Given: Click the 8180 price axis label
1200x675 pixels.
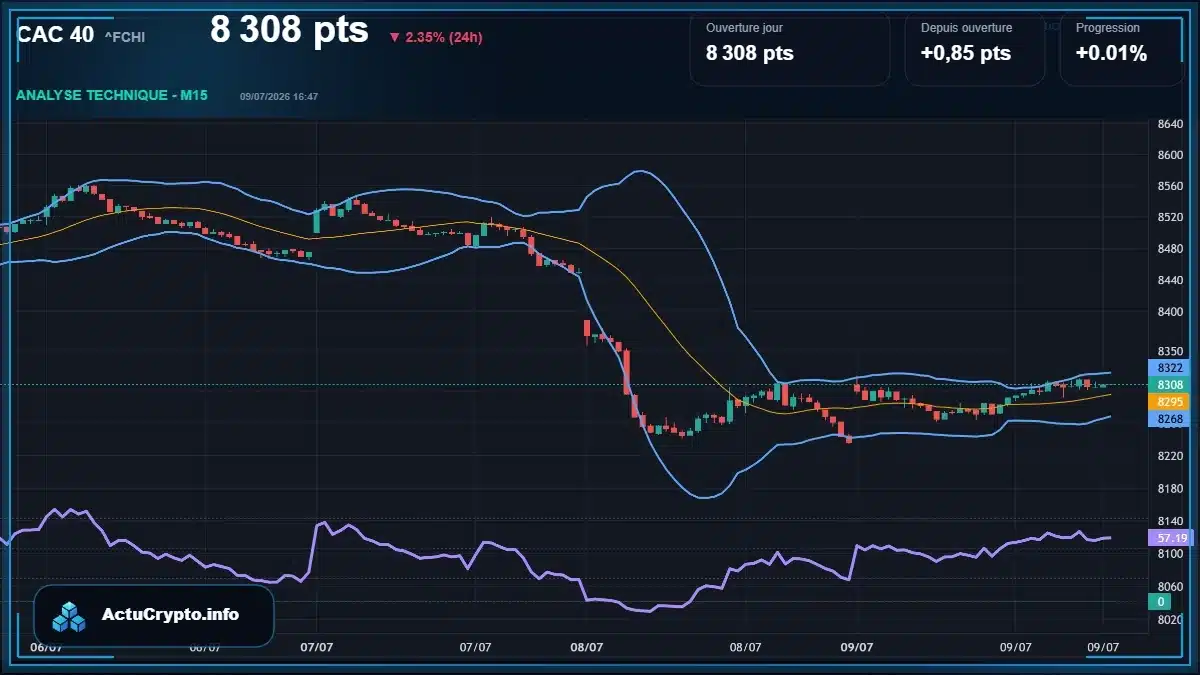Looking at the screenshot, I should point(1170,488).
